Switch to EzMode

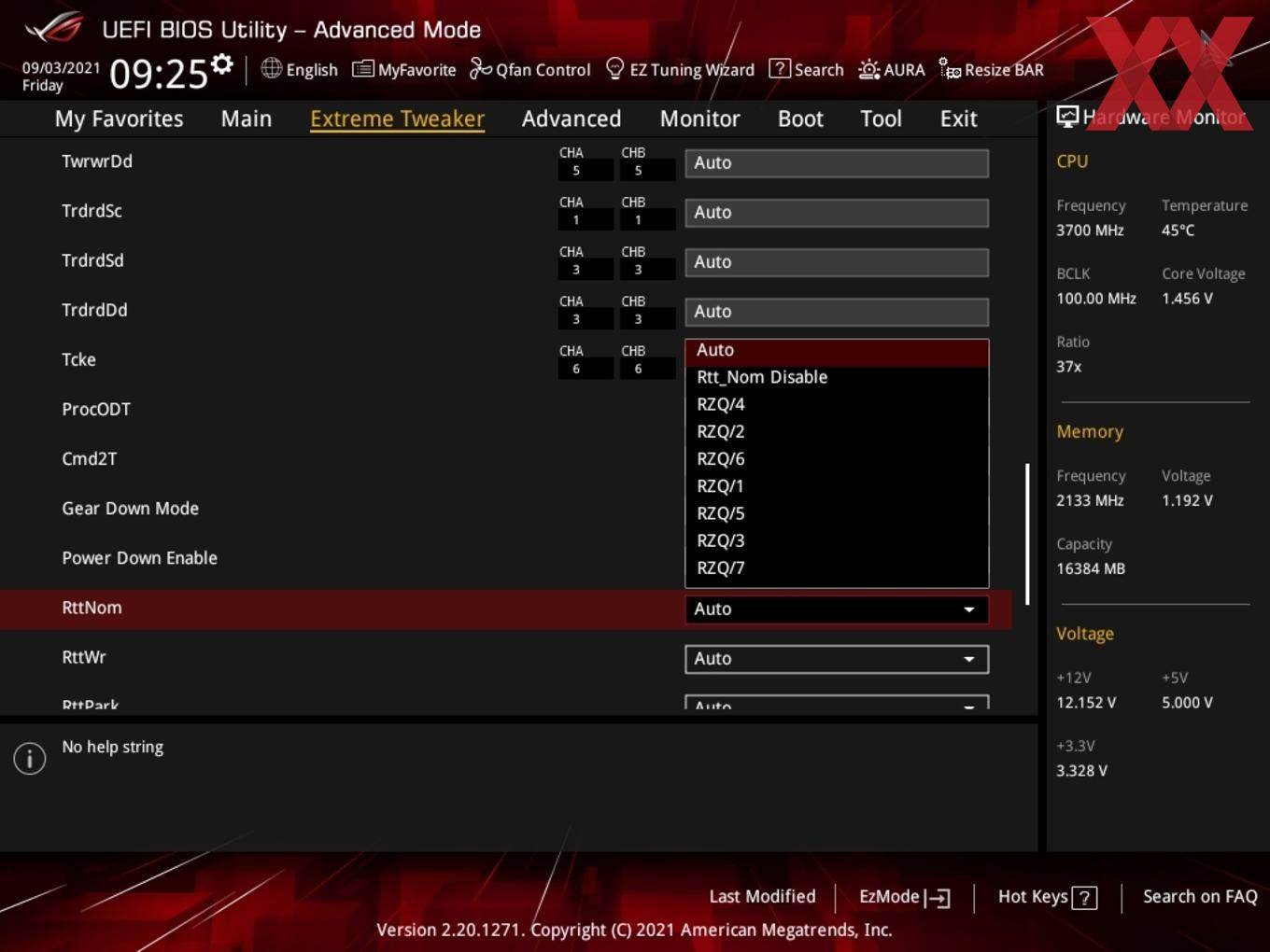[x=904, y=897]
